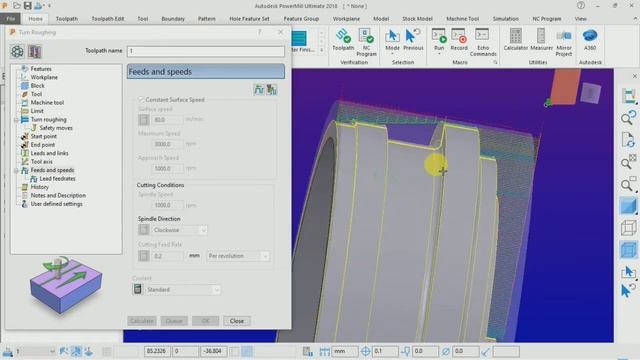Open the Spindle Direction Clockwise dropdown

[x=179, y=230]
